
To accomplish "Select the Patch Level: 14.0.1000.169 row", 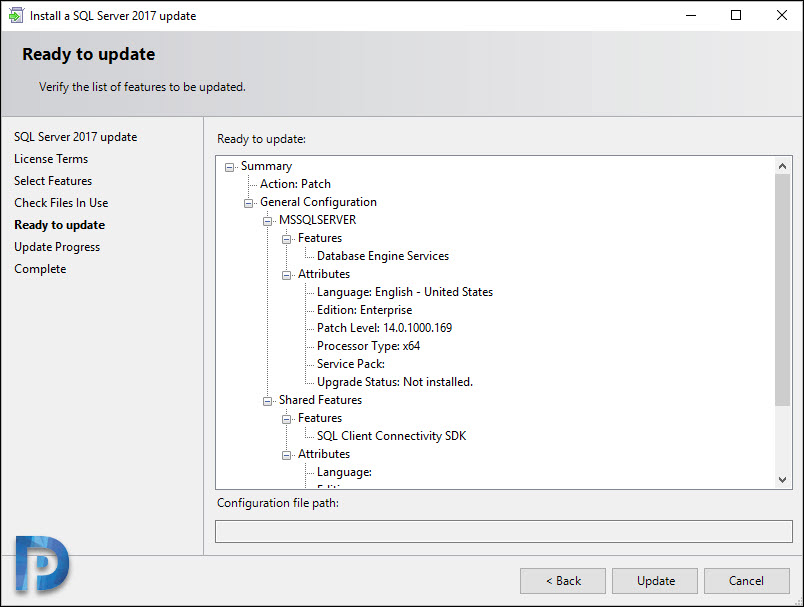I will point(385,328).
